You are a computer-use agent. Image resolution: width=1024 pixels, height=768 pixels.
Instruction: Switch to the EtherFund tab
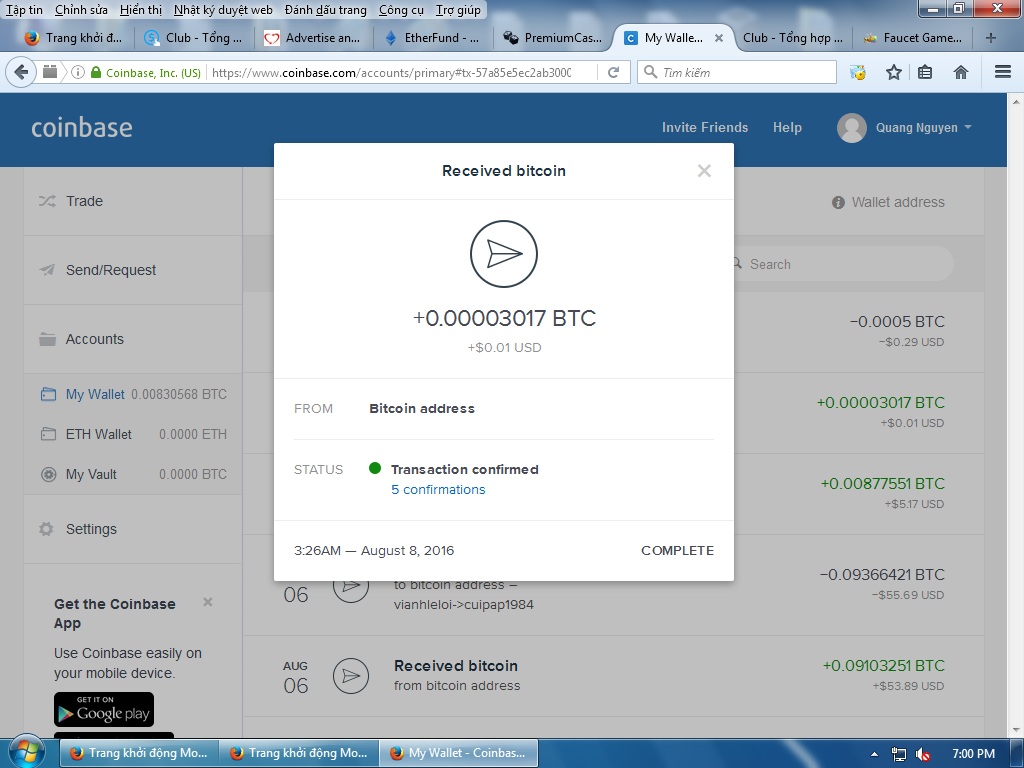pyautogui.click(x=434, y=38)
